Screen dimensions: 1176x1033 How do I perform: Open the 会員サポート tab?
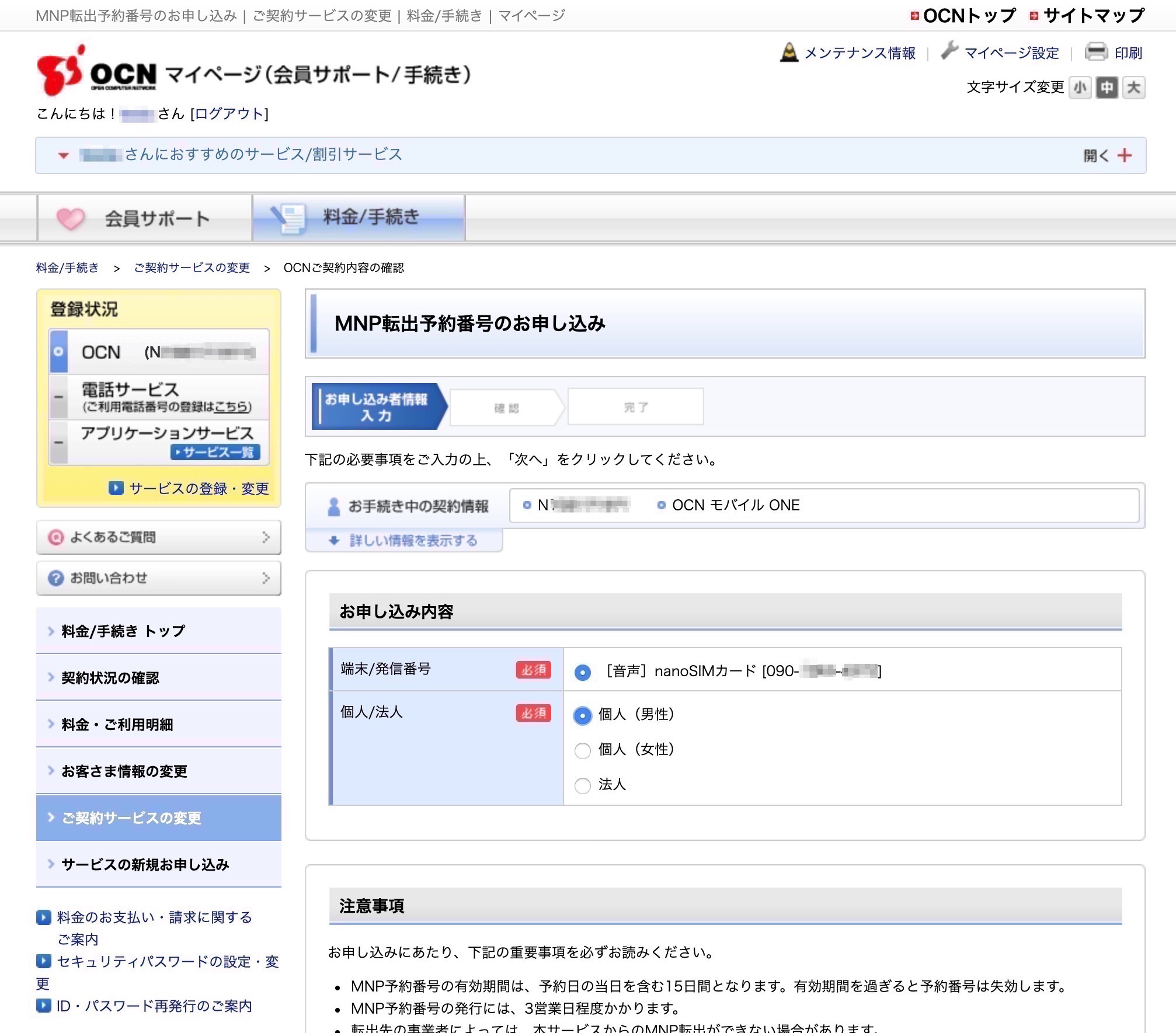(x=145, y=218)
